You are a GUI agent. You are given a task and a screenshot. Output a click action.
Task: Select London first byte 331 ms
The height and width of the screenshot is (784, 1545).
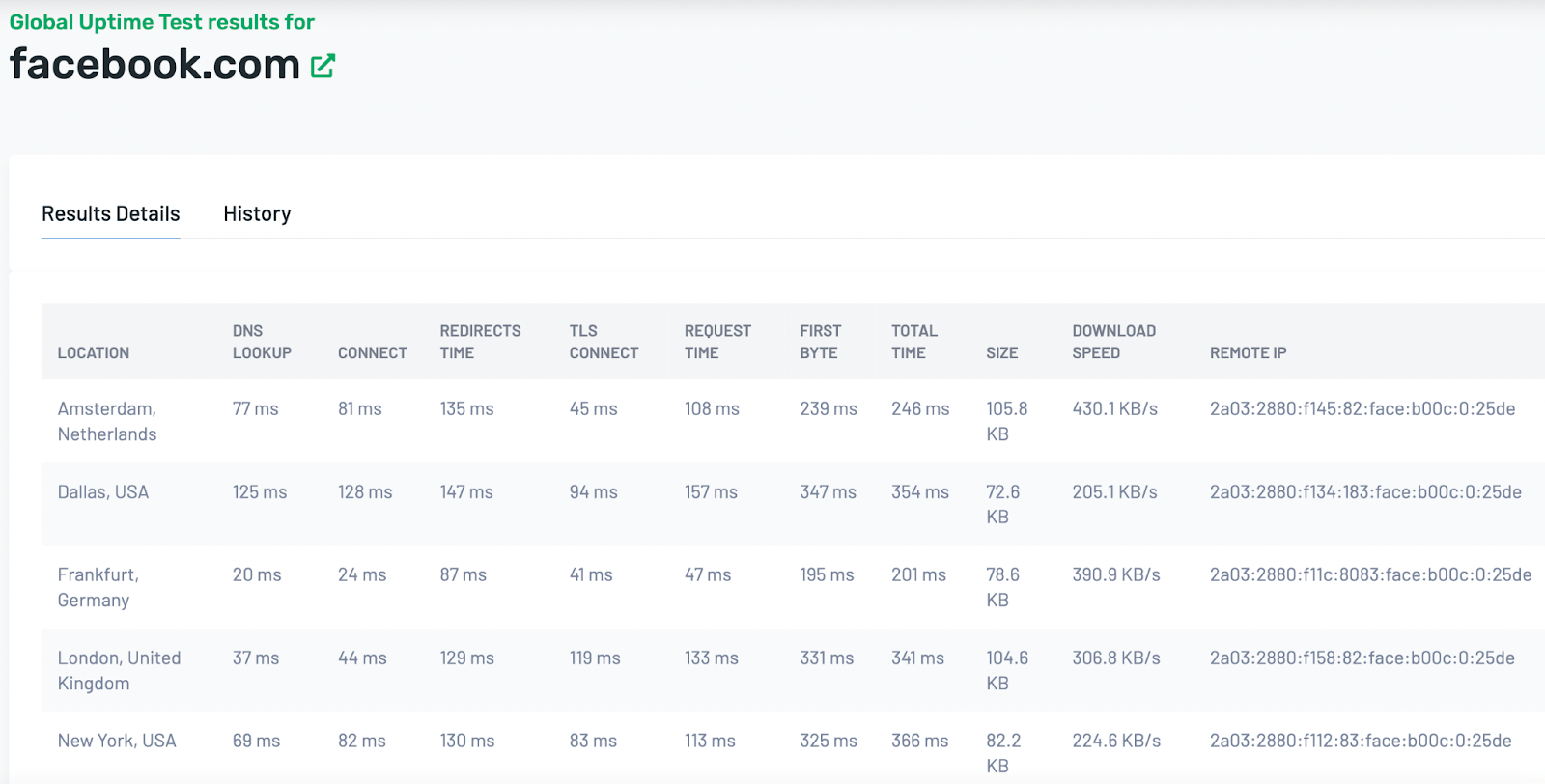point(827,658)
